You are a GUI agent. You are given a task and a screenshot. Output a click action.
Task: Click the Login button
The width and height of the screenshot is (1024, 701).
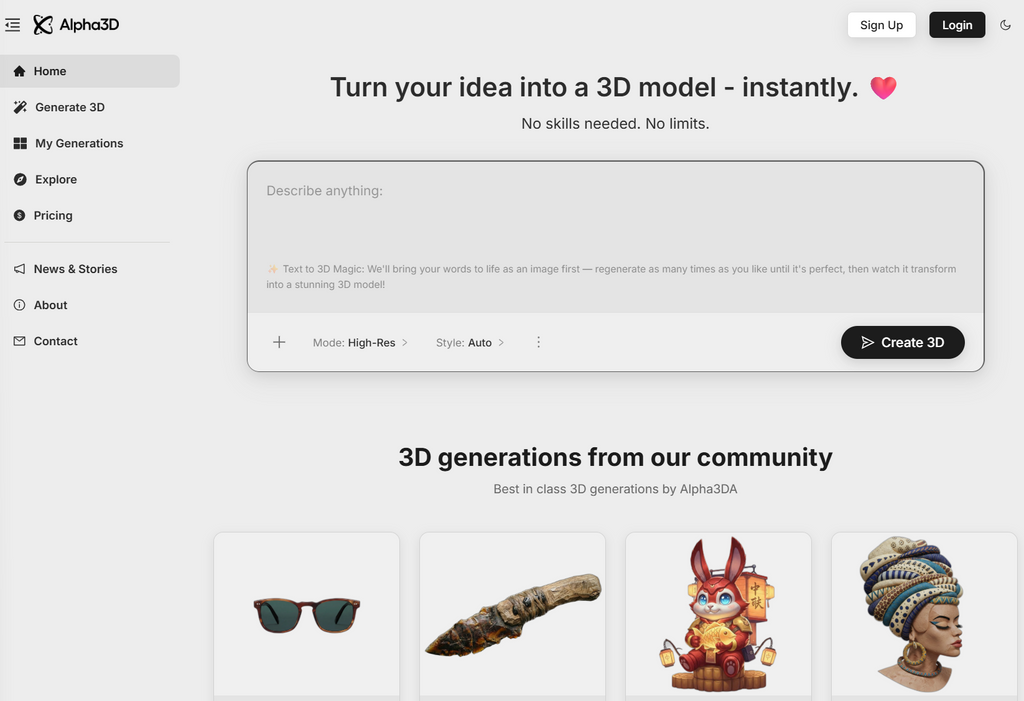click(x=956, y=25)
